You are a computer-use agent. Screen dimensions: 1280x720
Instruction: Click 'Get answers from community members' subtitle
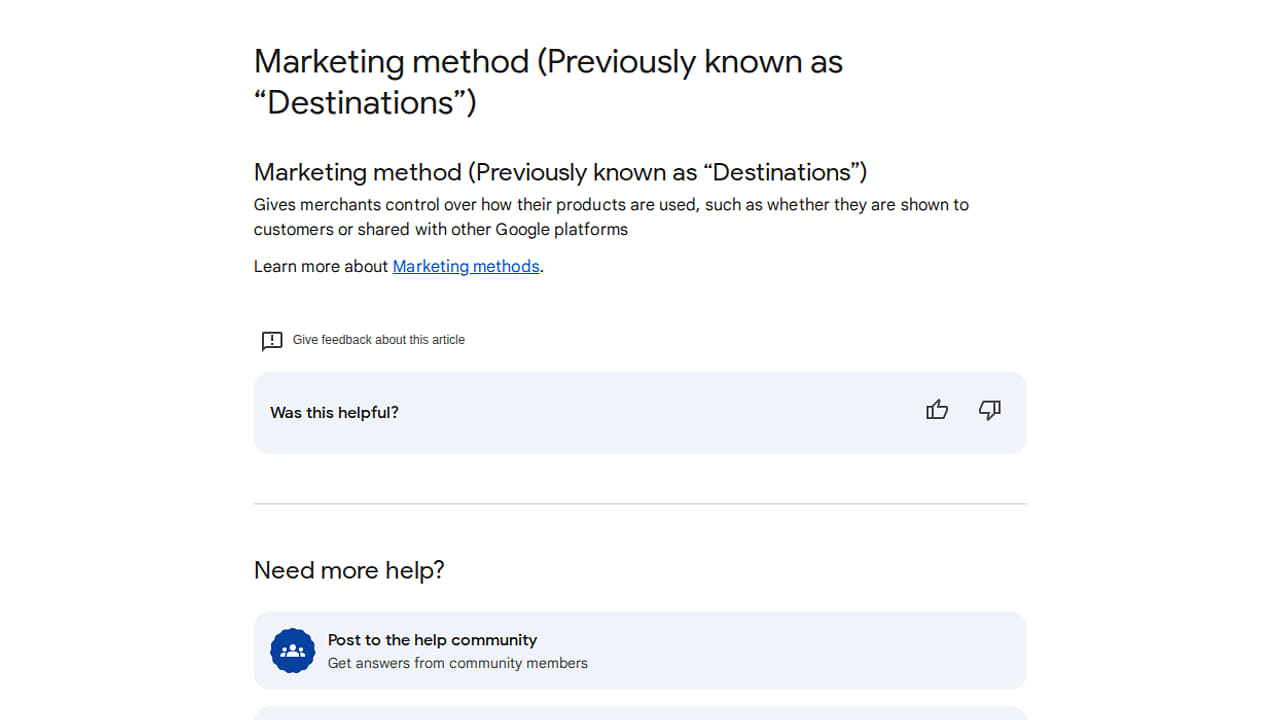point(457,663)
